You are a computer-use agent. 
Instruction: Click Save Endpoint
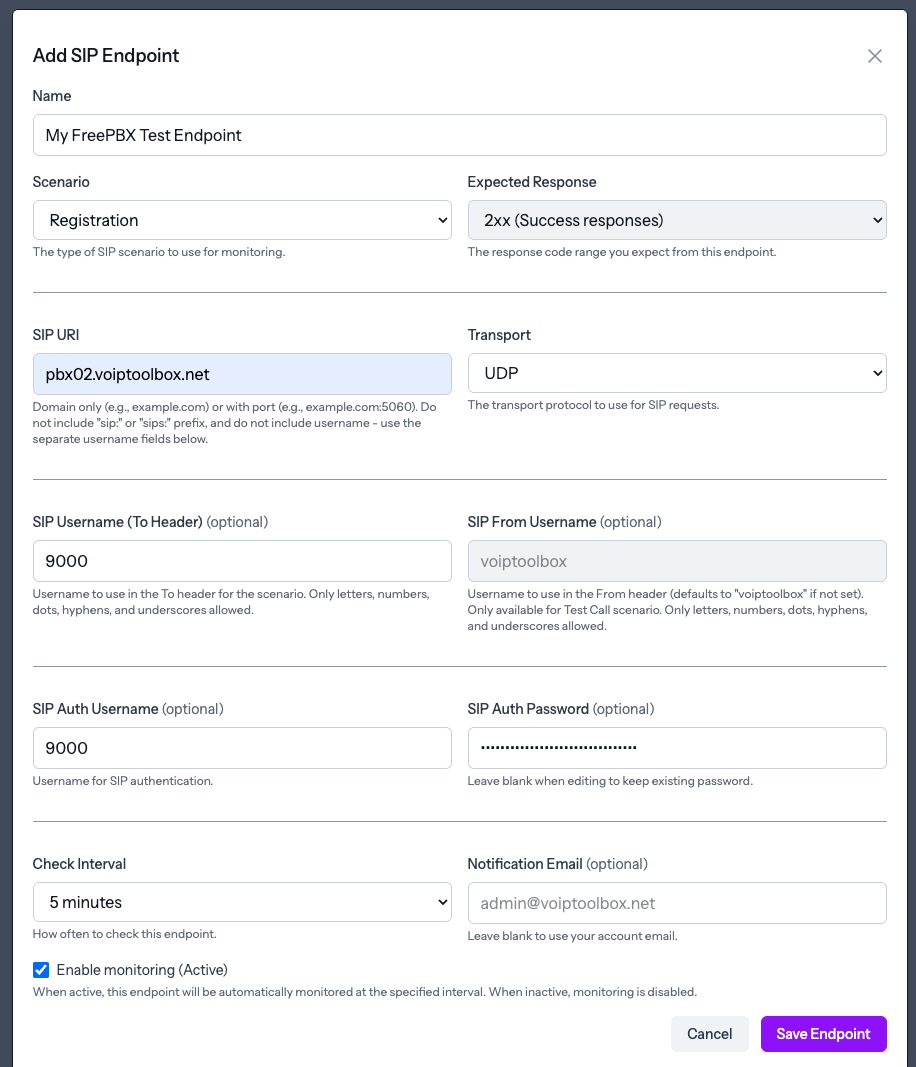(823, 1033)
